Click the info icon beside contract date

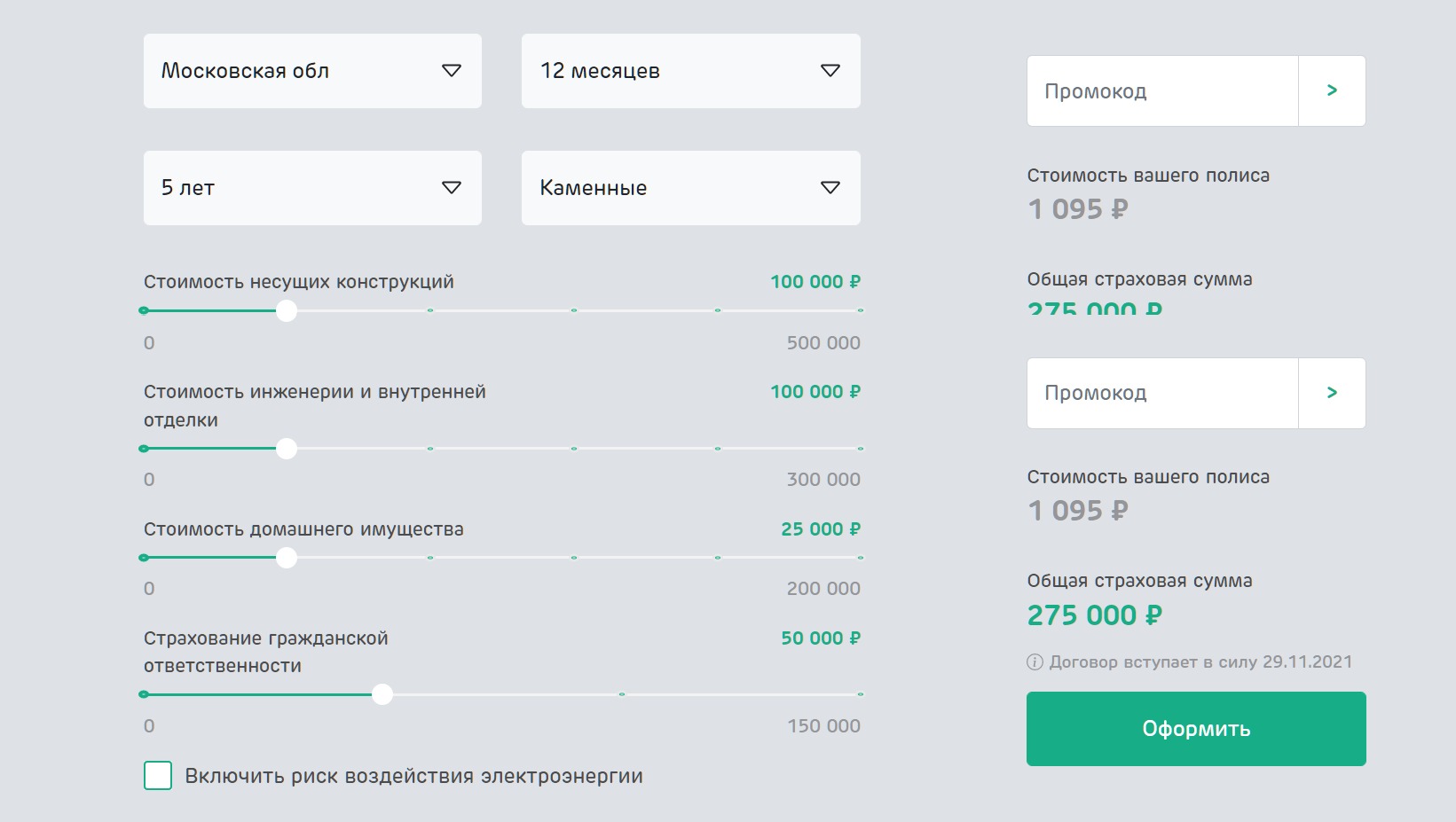coord(1035,662)
